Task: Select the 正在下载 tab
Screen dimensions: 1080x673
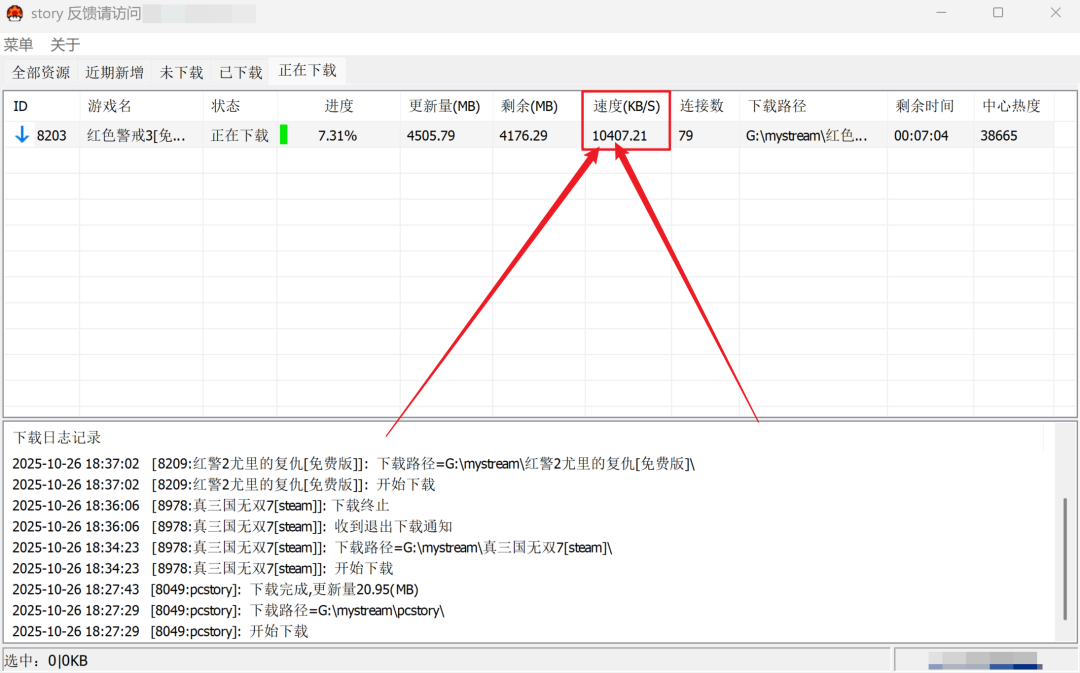Action: click(x=308, y=71)
